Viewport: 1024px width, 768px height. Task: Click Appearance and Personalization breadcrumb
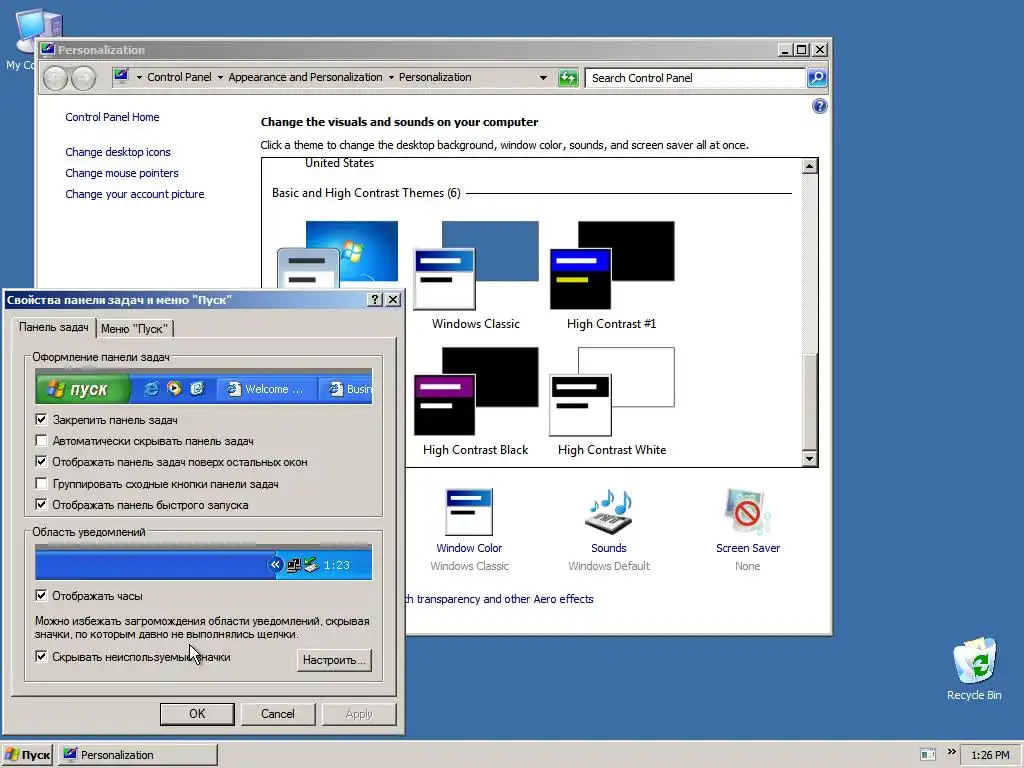click(x=306, y=77)
